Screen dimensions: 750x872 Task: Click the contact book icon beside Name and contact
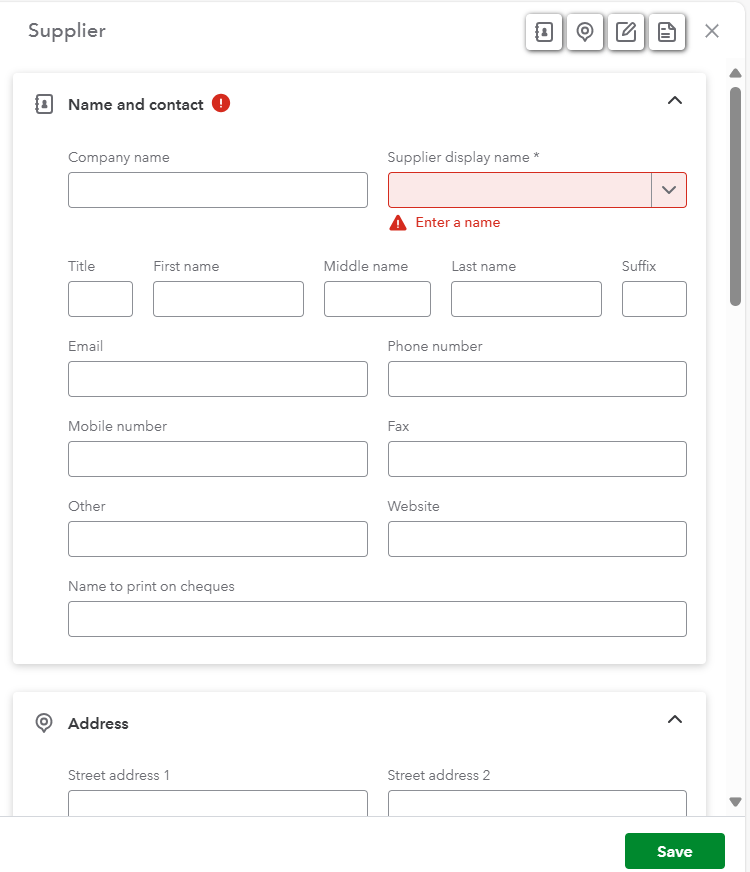click(44, 104)
